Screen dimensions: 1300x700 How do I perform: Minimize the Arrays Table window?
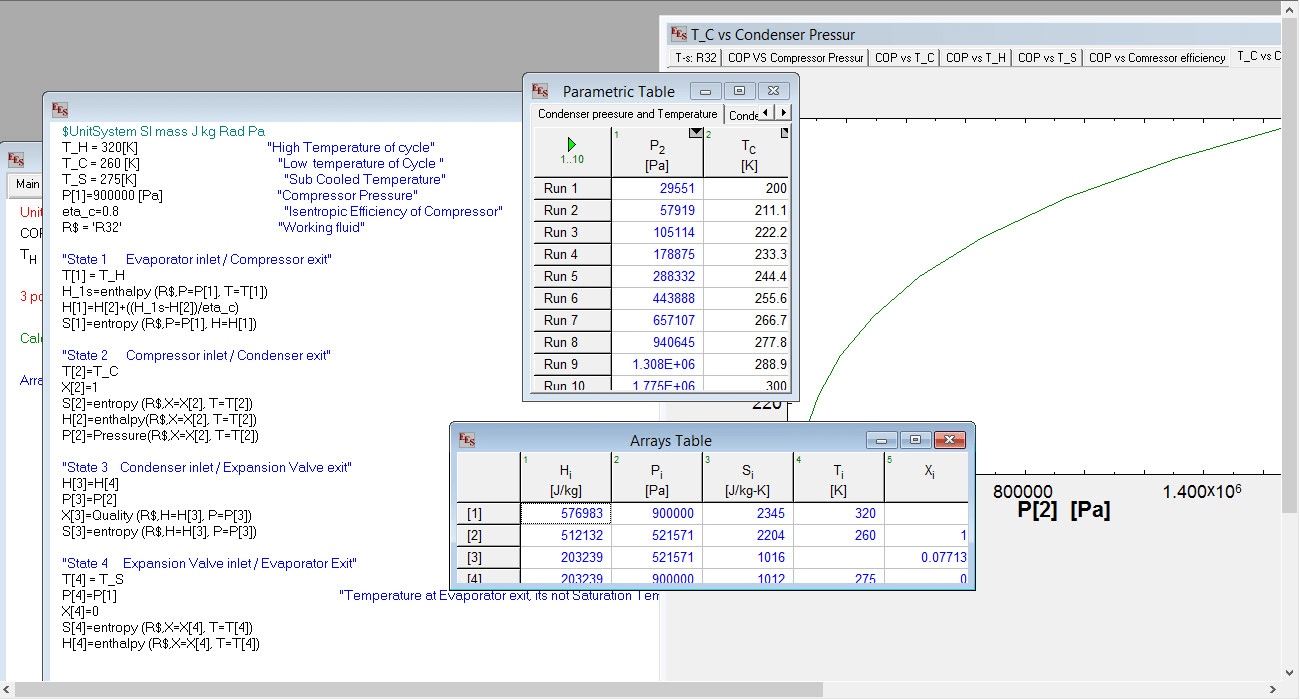(881, 440)
